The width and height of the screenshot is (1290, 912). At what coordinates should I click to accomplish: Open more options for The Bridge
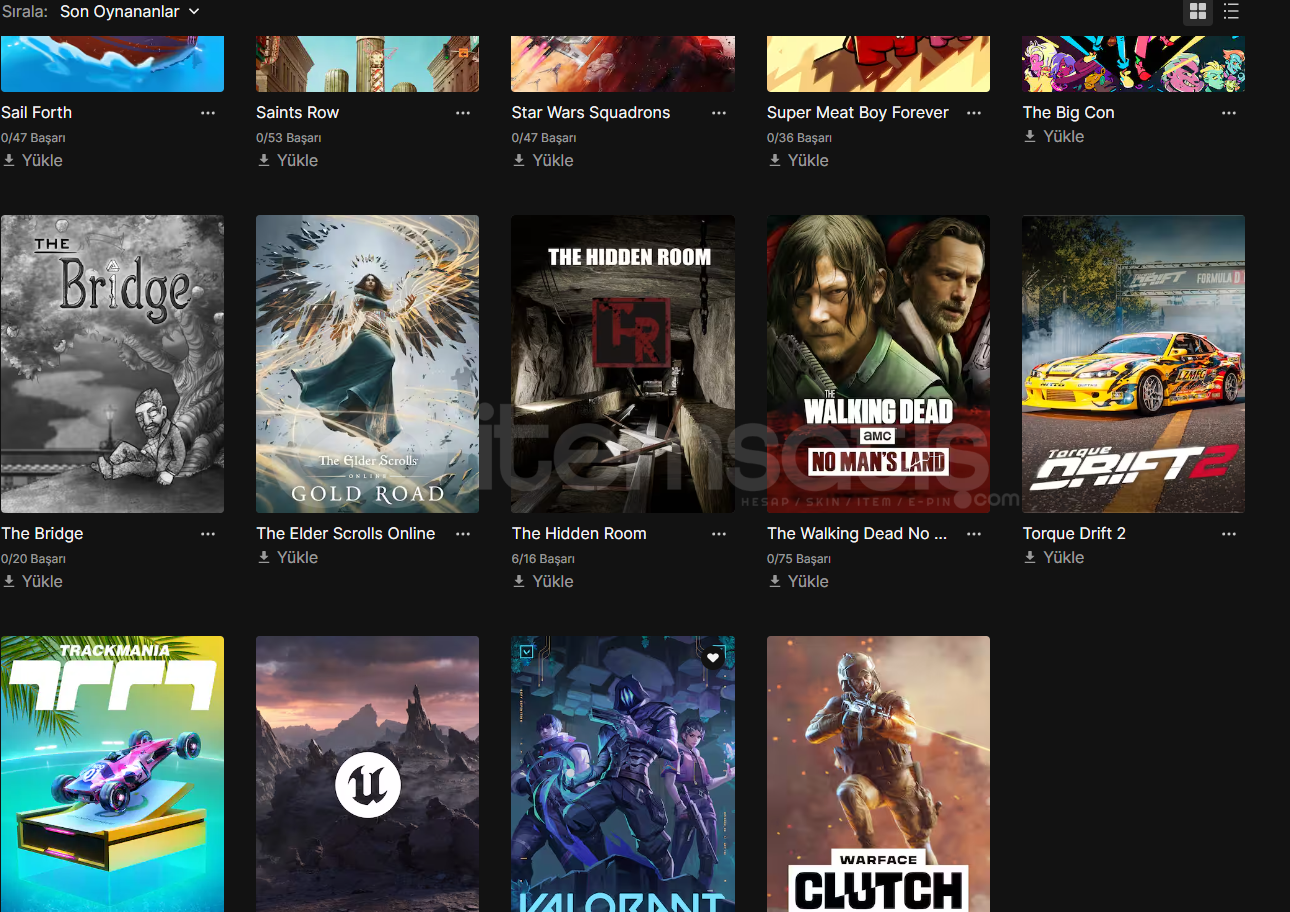pos(208,534)
